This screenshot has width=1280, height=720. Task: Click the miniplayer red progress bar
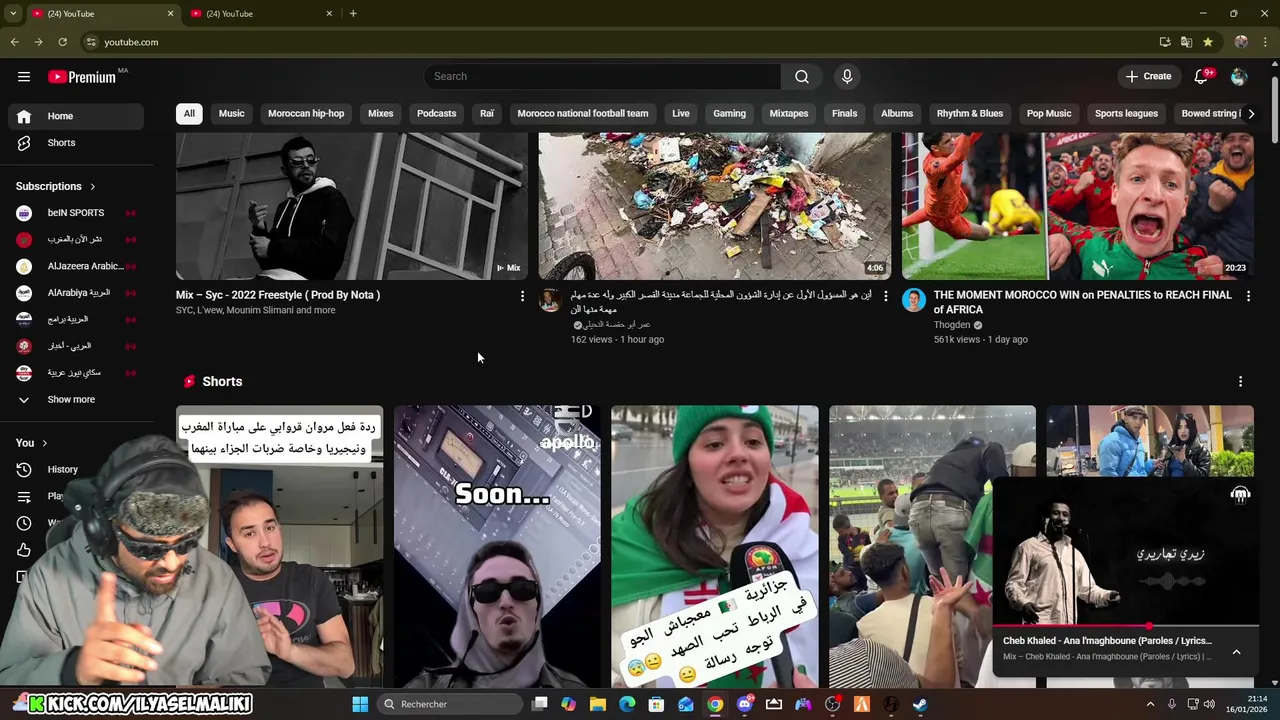coord(1125,627)
